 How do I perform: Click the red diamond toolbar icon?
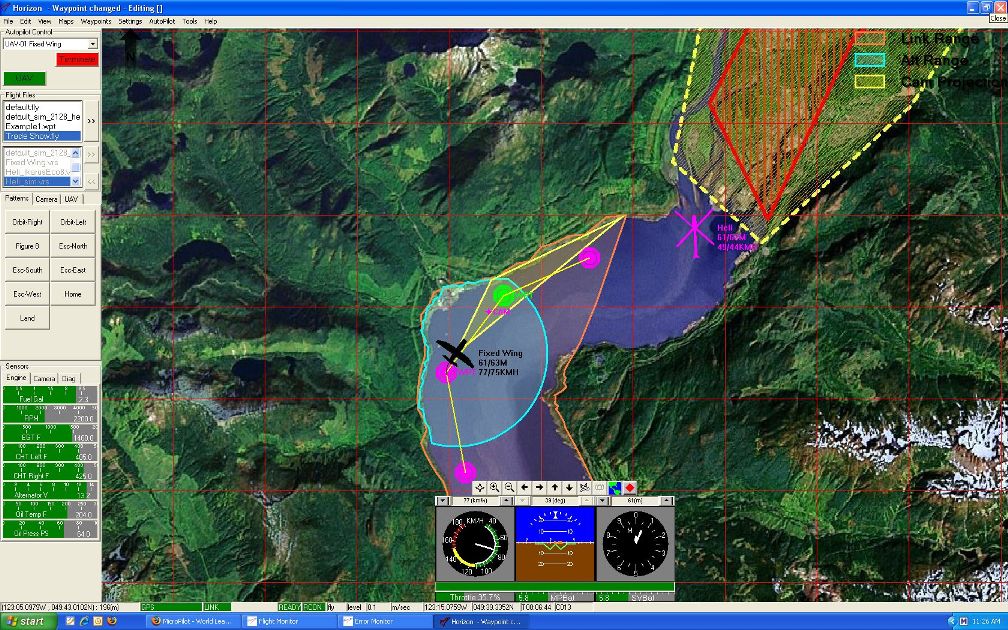tap(630, 487)
